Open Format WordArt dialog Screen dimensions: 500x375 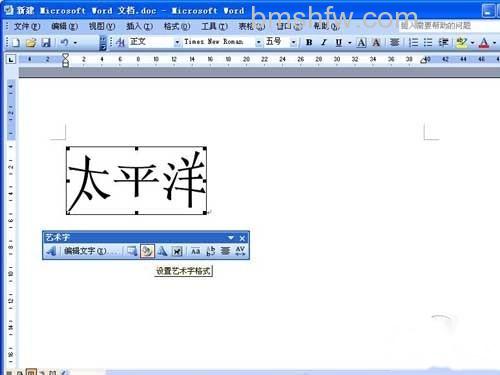(x=147, y=251)
